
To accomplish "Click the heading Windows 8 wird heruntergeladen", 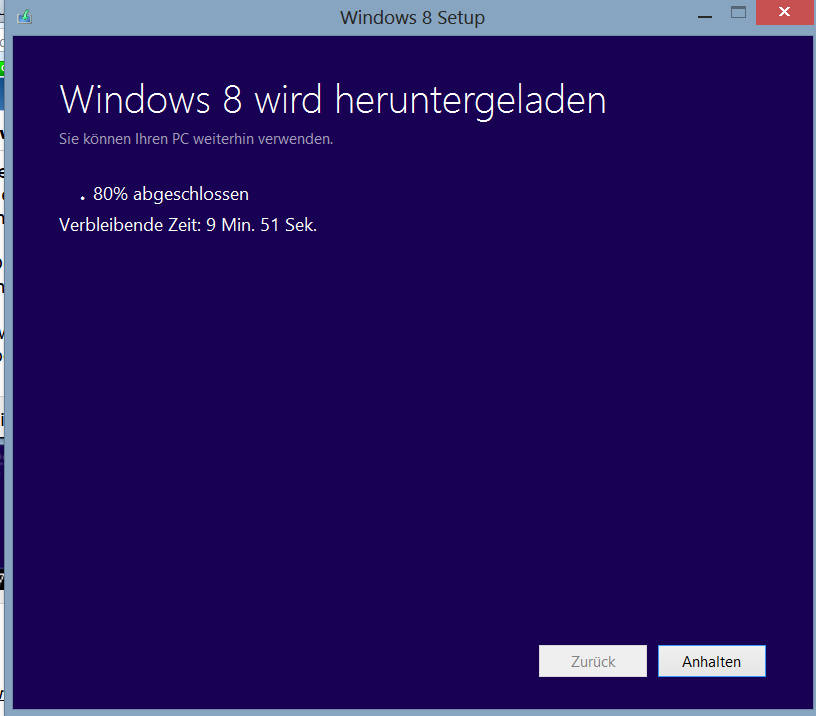I will pyautogui.click(x=333, y=100).
